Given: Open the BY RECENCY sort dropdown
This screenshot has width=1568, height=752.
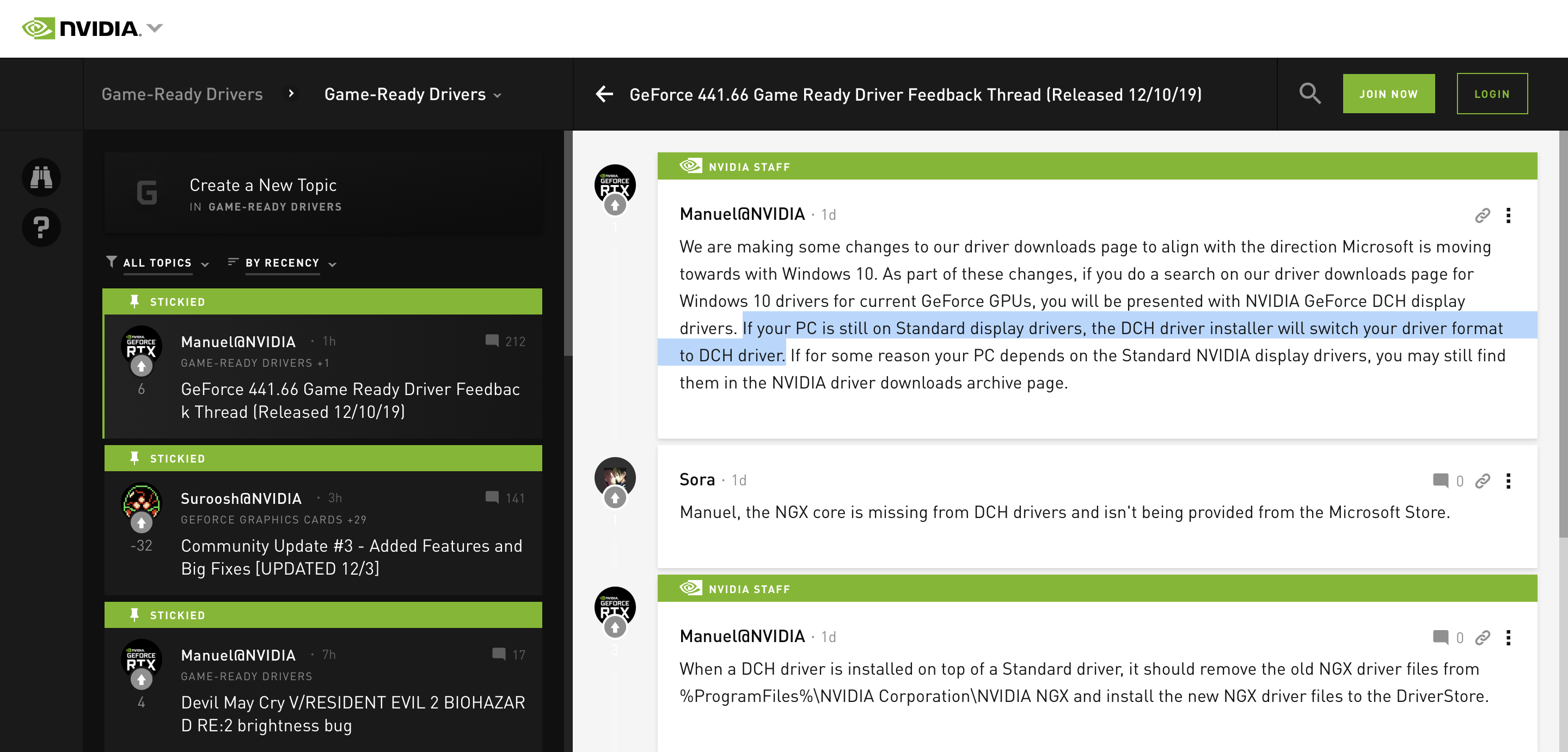Looking at the screenshot, I should tap(283, 263).
